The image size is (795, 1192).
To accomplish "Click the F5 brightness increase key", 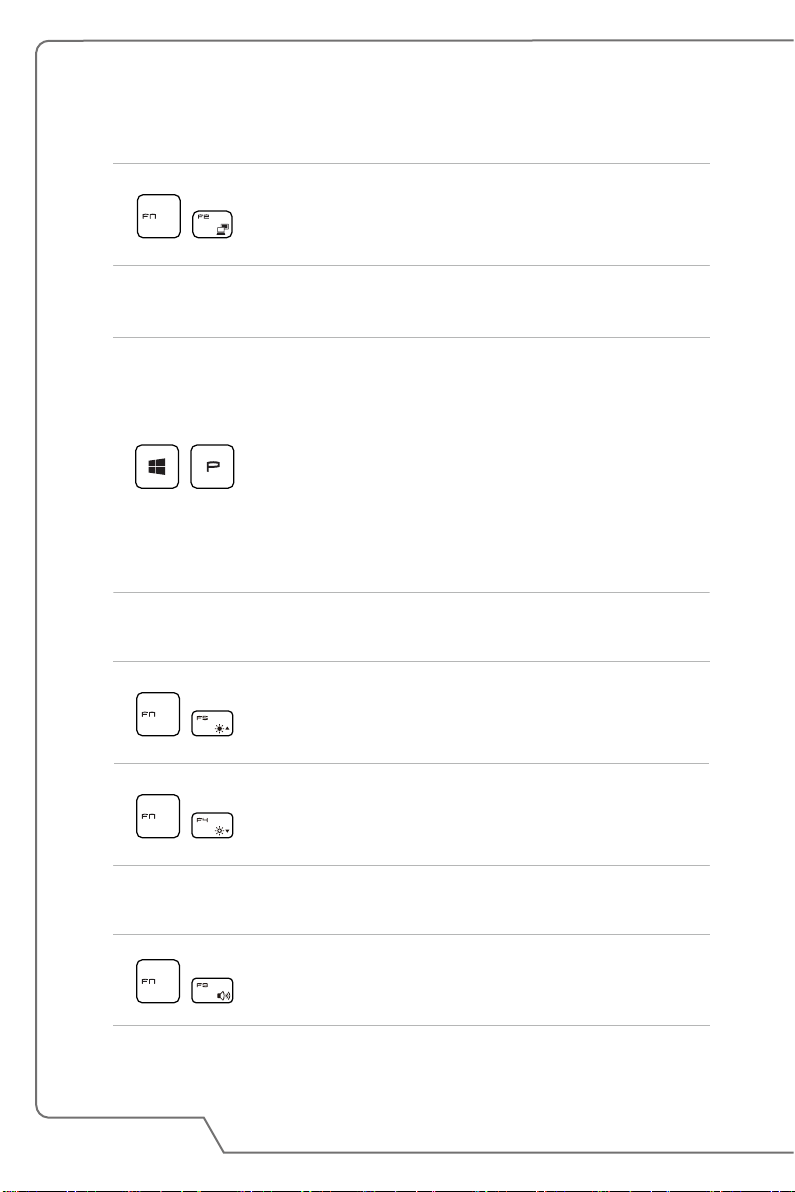I will 212,723.
